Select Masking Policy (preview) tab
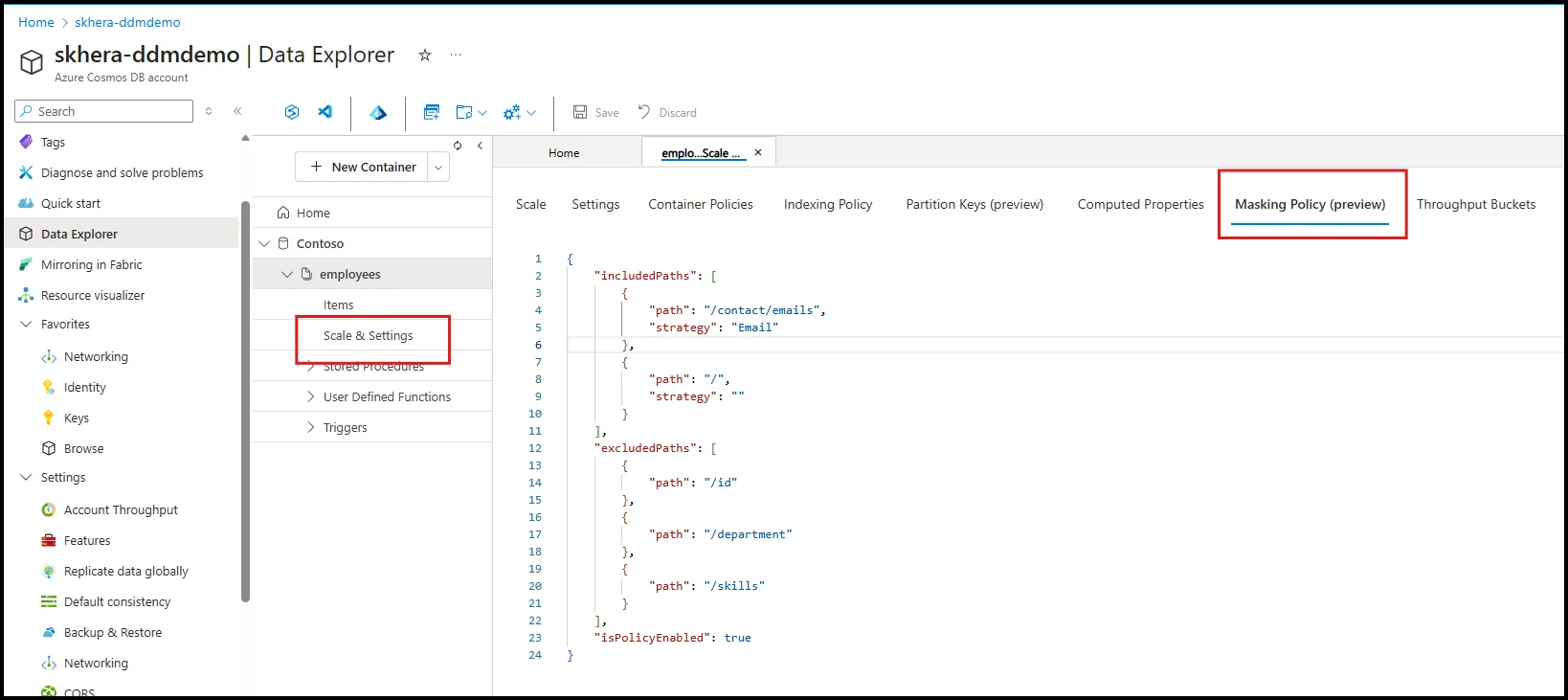The width and height of the screenshot is (1568, 700). click(x=1310, y=204)
